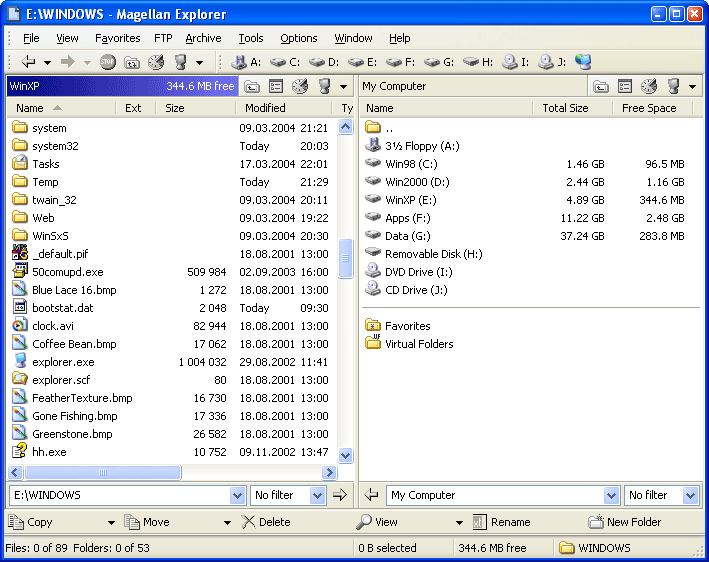Sort left panel by Modified column

point(284,108)
